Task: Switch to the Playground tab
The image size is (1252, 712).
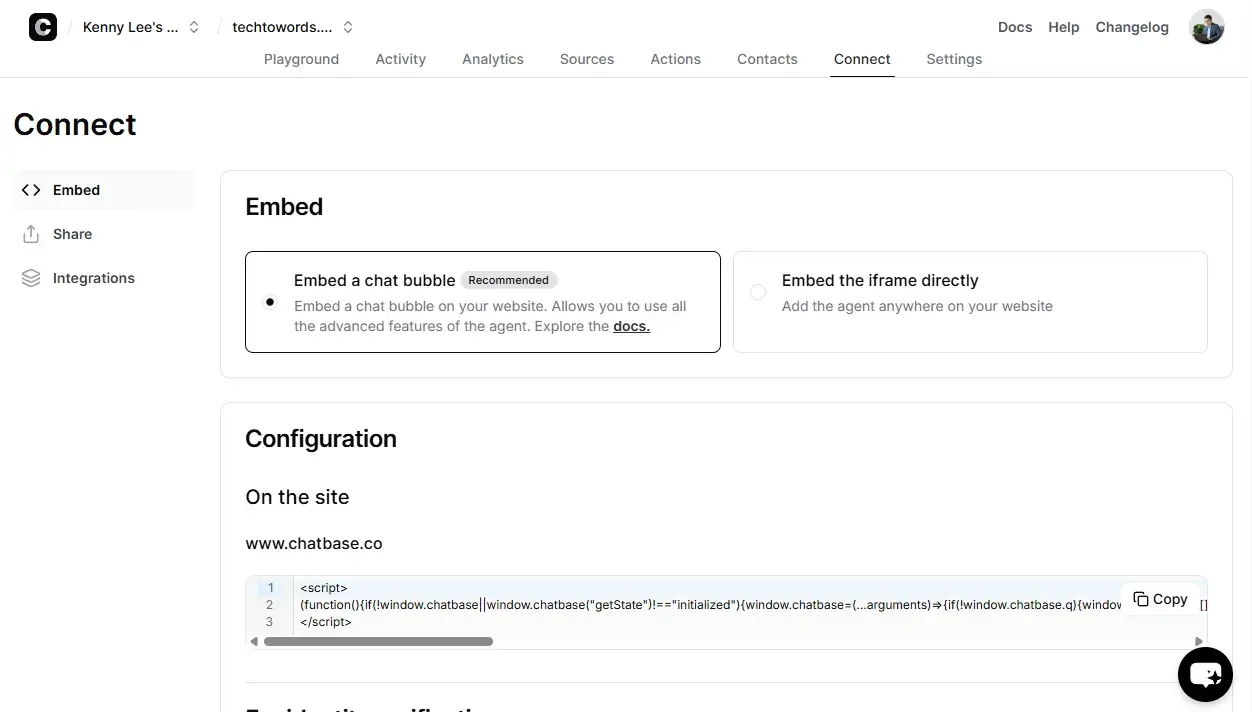Action: pos(301,59)
